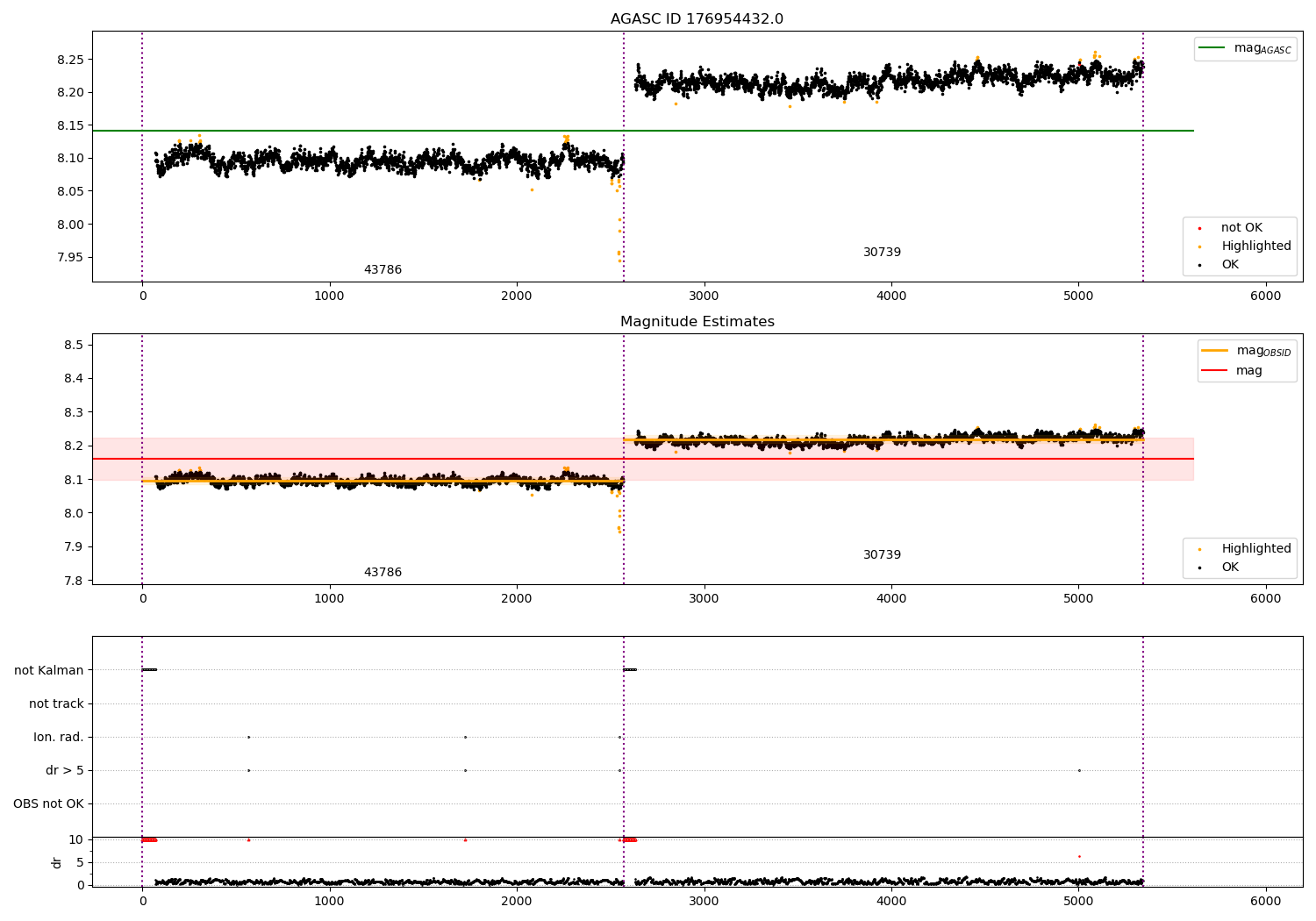This screenshot has height=921, width=1316.
Task: Click the 3000 x-axis tick under top plot
Action: pos(704,296)
